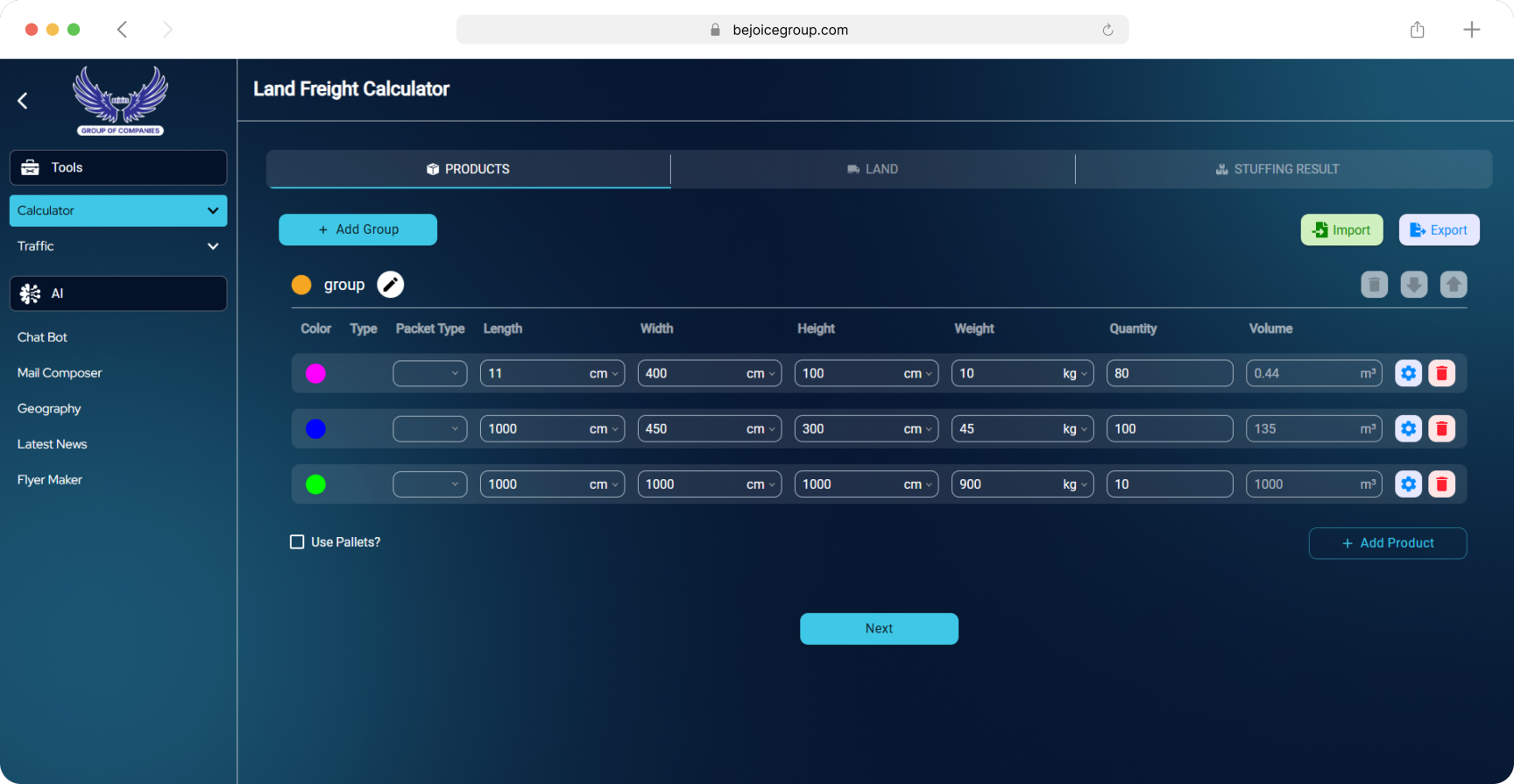Open the STUFFING RESULT tab
Viewport: 1514px width, 784px height.
click(x=1277, y=169)
